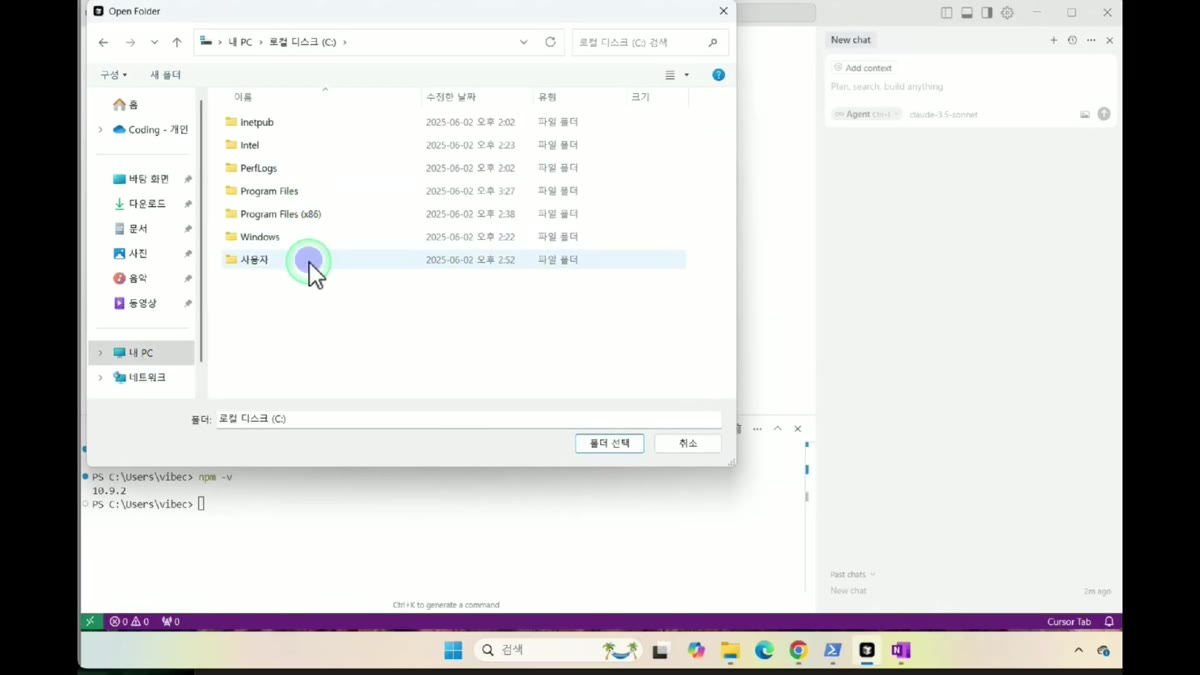Select the New chat tab in Cursor
This screenshot has width=1200, height=675.
pos(850,40)
